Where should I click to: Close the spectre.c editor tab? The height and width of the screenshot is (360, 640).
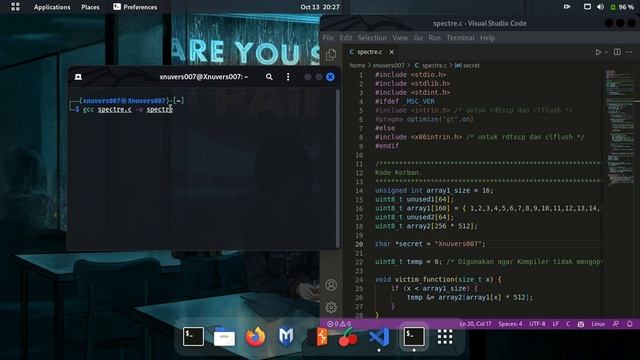point(391,52)
